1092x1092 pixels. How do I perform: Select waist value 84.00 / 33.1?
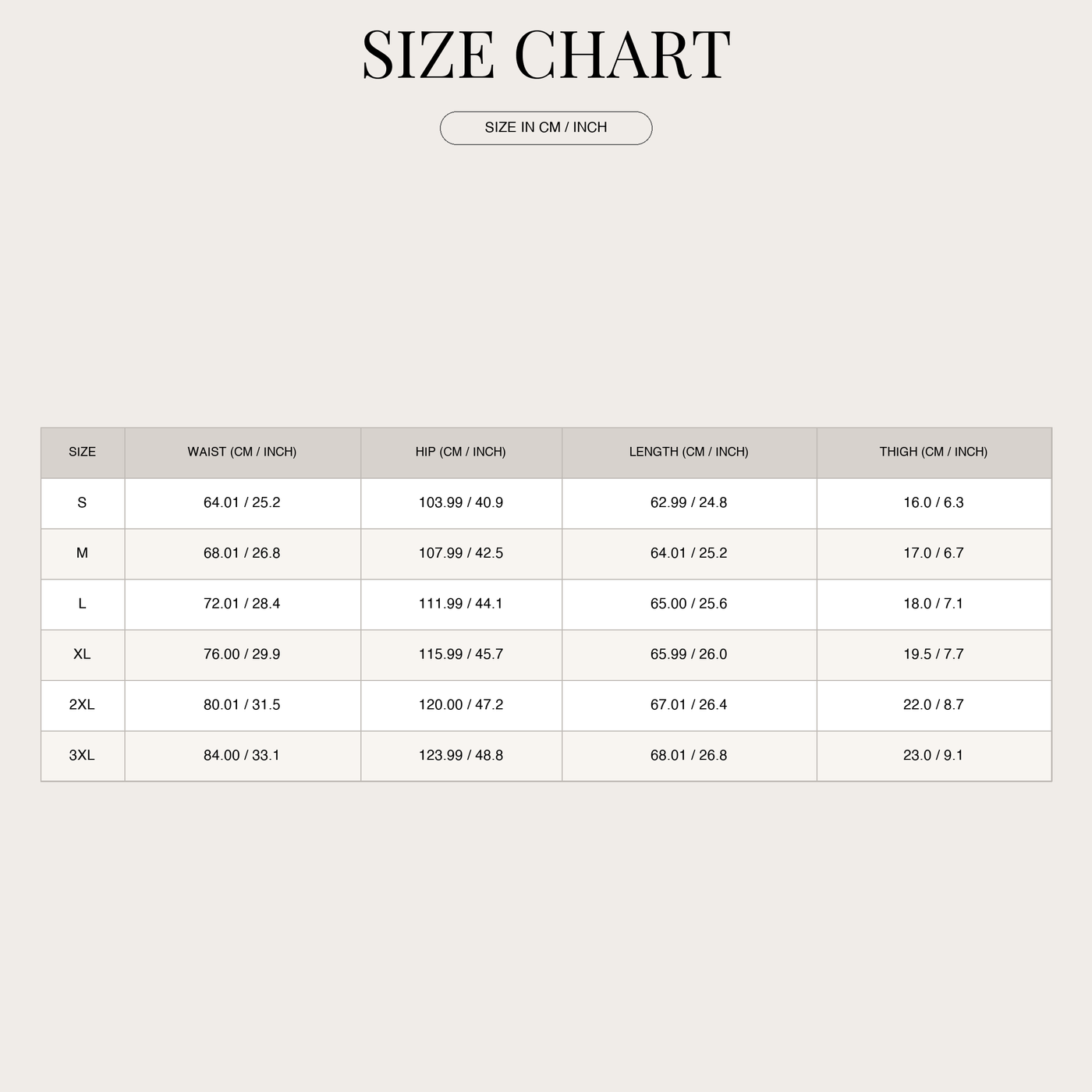(242, 756)
